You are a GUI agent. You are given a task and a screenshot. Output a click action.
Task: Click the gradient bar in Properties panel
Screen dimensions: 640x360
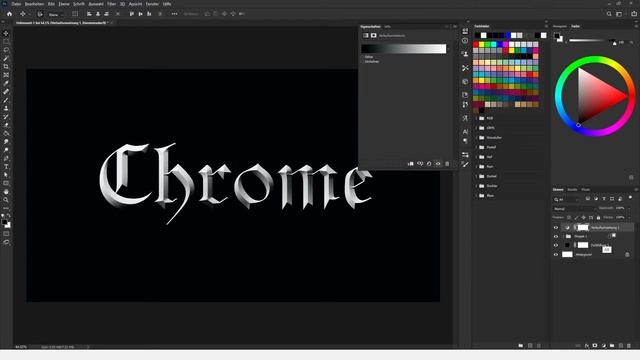tap(404, 49)
